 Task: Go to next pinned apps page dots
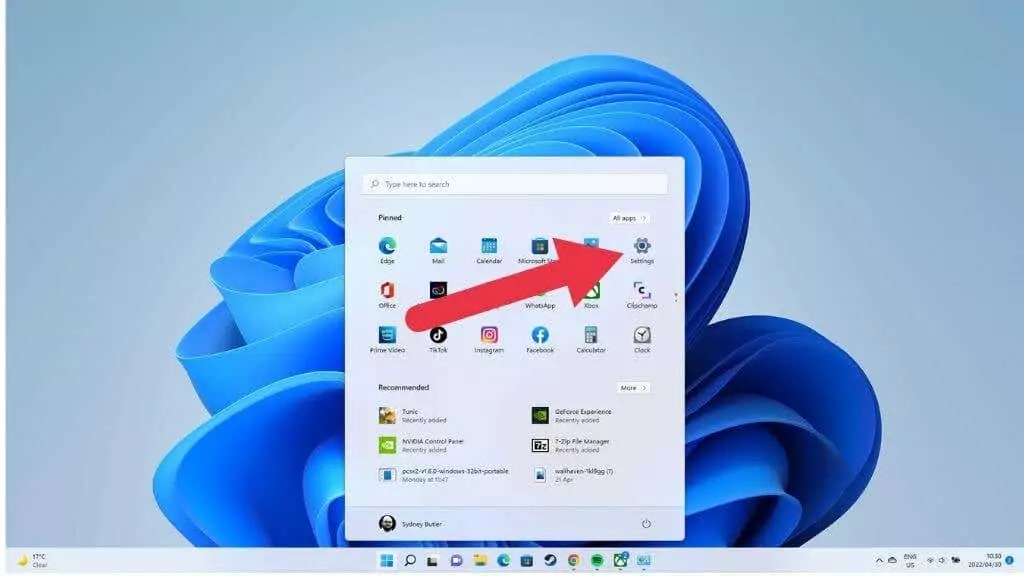[676, 296]
